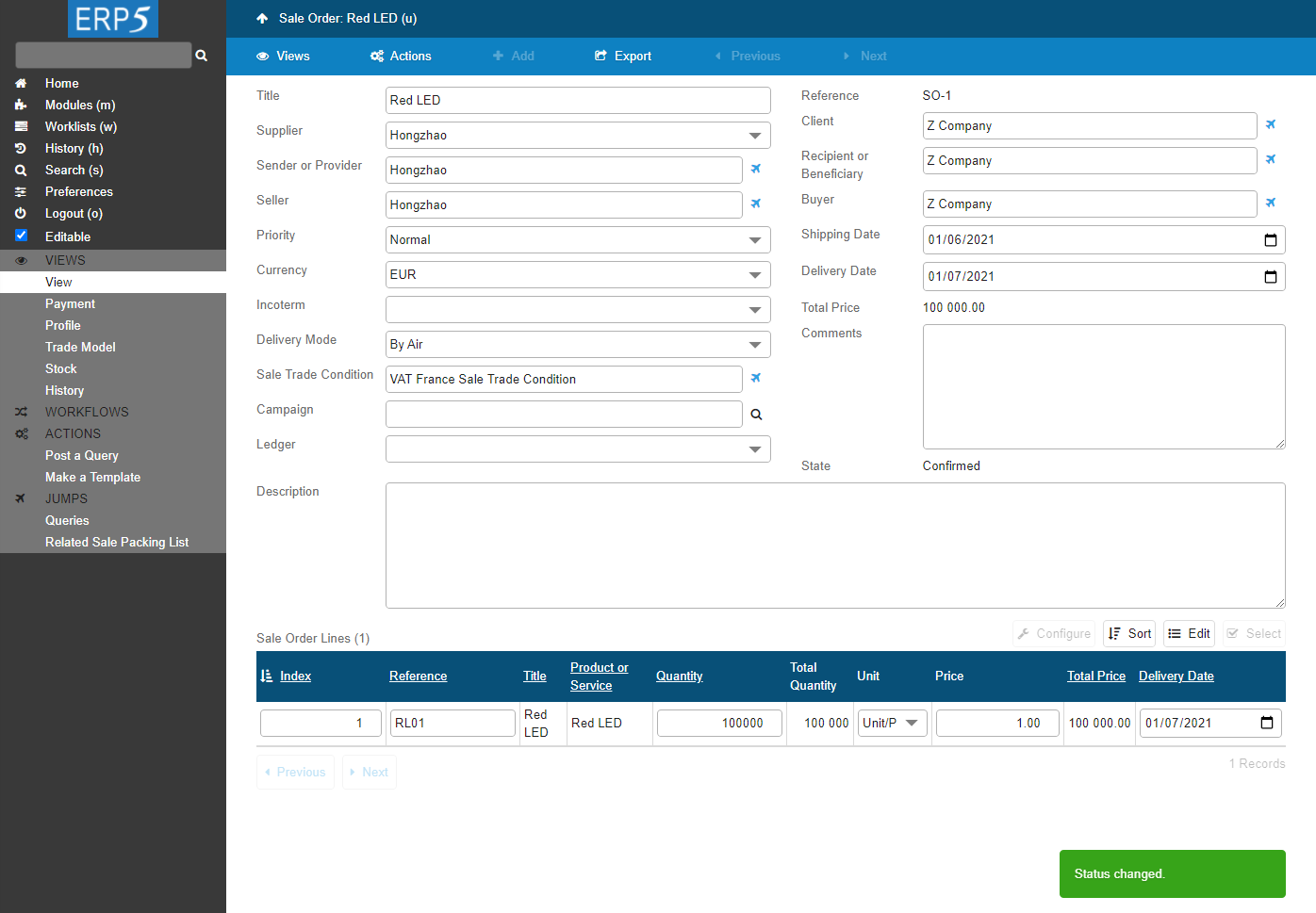Select the Payment view in sidebar
Screen dimensions: 1316x913
pos(70,303)
